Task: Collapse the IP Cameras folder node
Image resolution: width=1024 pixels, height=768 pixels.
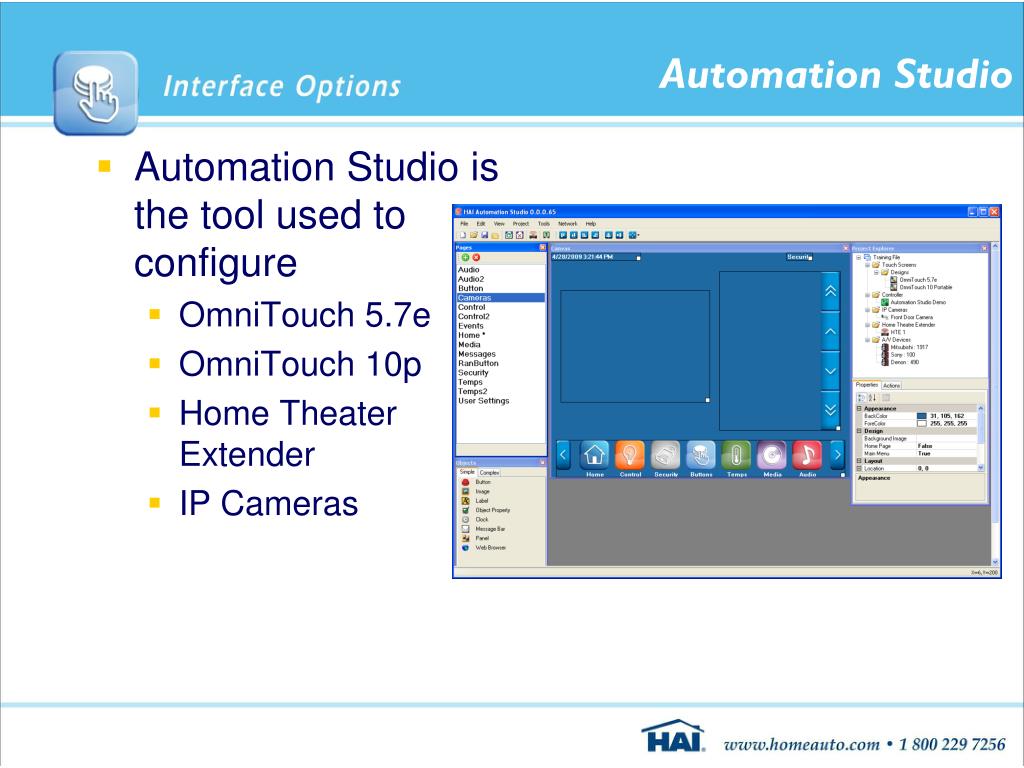Action: coord(868,310)
